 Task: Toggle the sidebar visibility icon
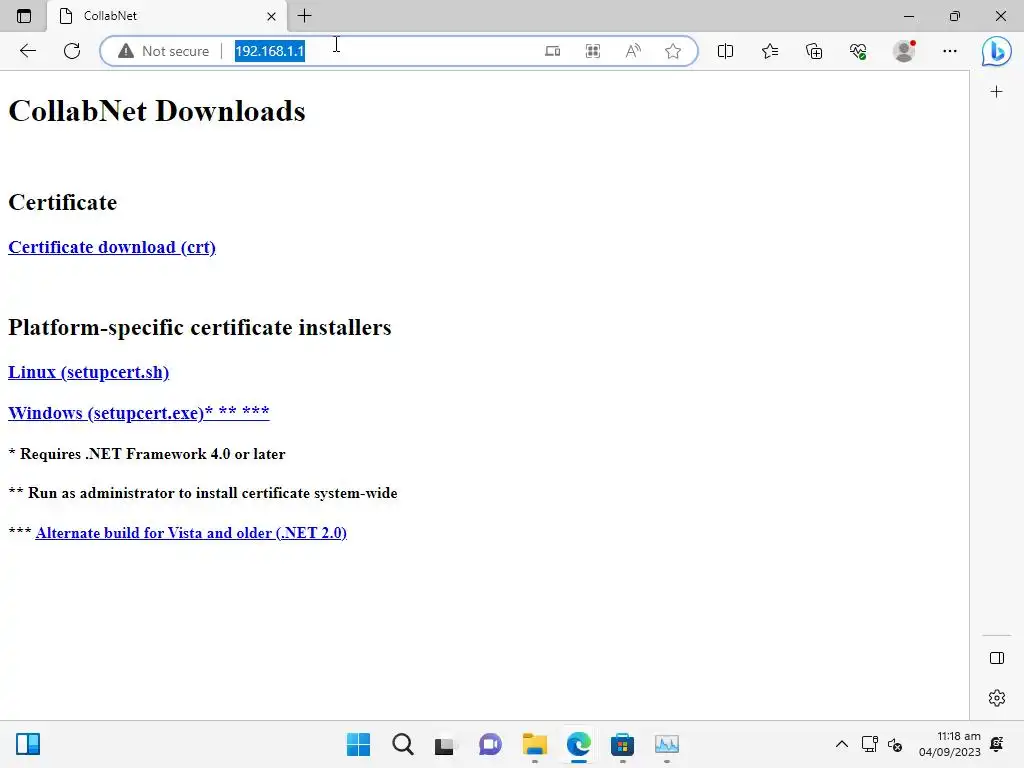(997, 658)
